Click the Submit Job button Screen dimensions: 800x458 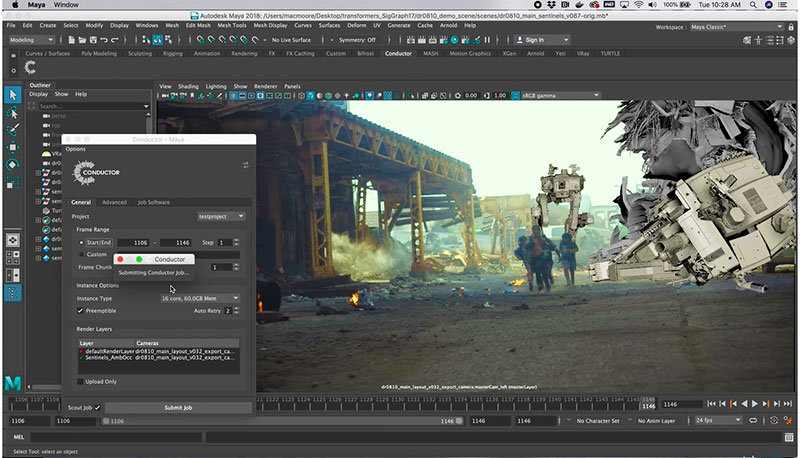pos(179,408)
